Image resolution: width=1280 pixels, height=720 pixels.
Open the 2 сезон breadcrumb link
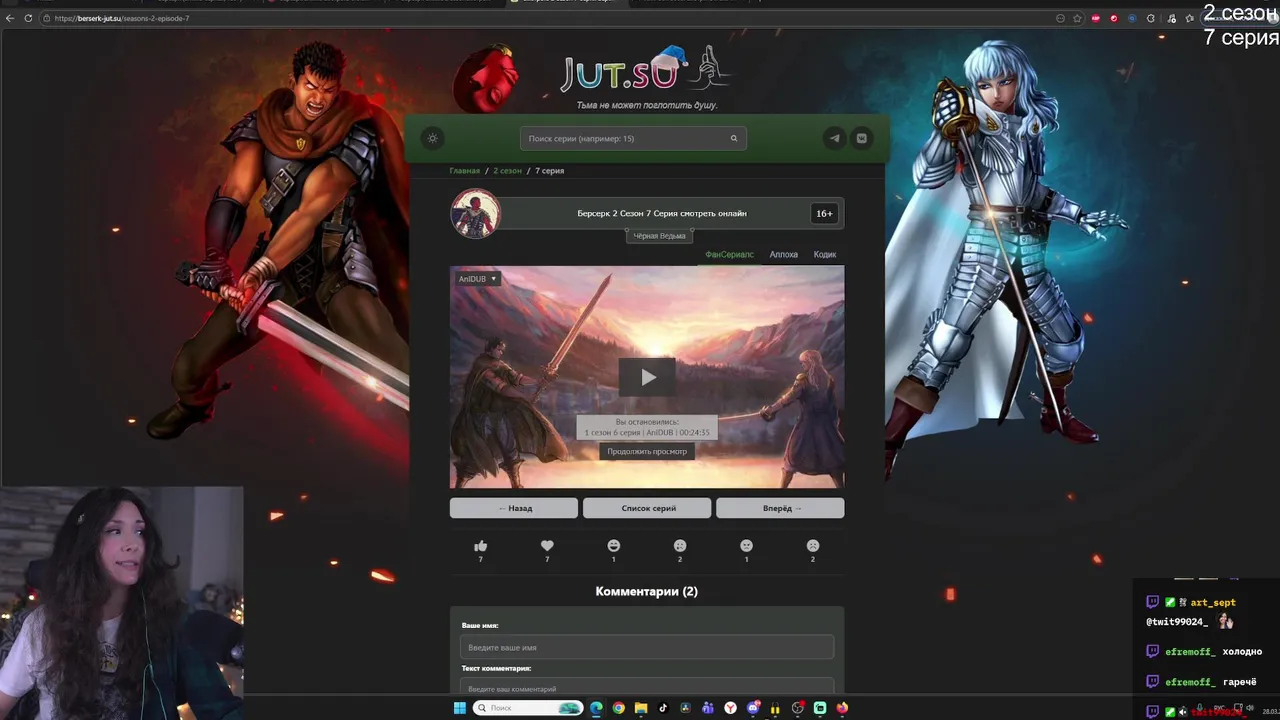click(x=507, y=171)
